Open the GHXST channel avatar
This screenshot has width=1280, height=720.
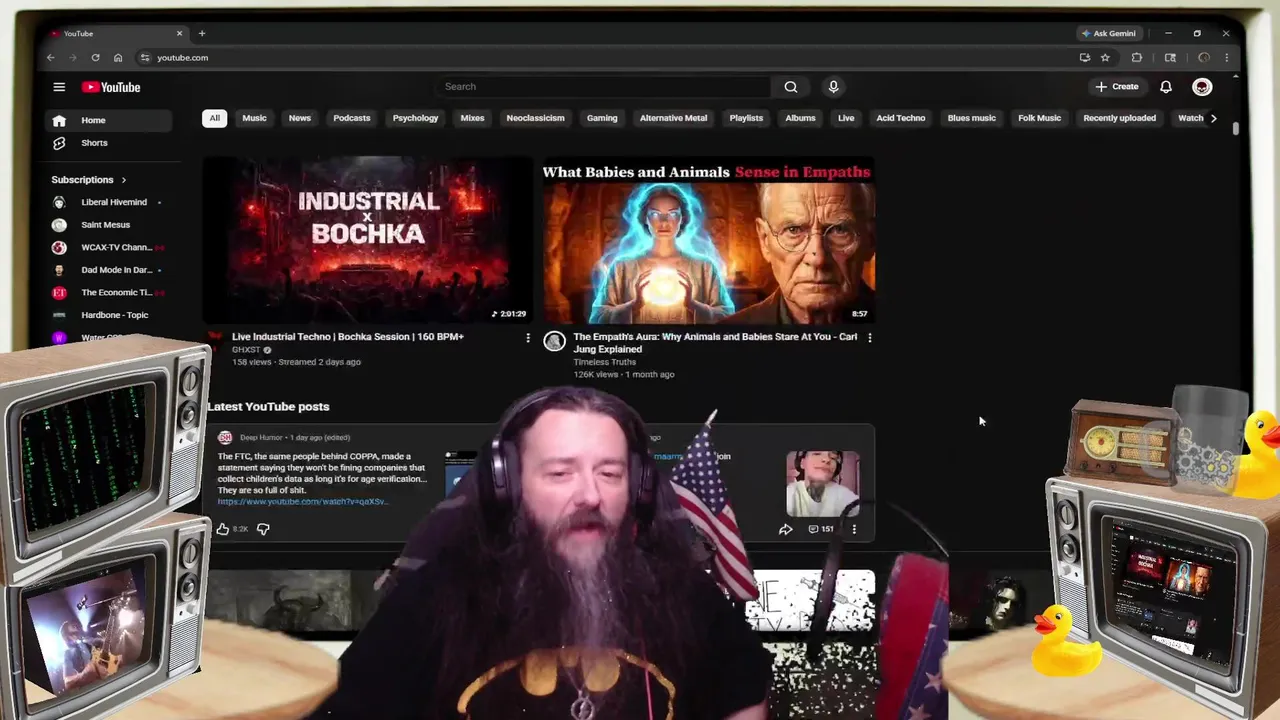(x=213, y=340)
